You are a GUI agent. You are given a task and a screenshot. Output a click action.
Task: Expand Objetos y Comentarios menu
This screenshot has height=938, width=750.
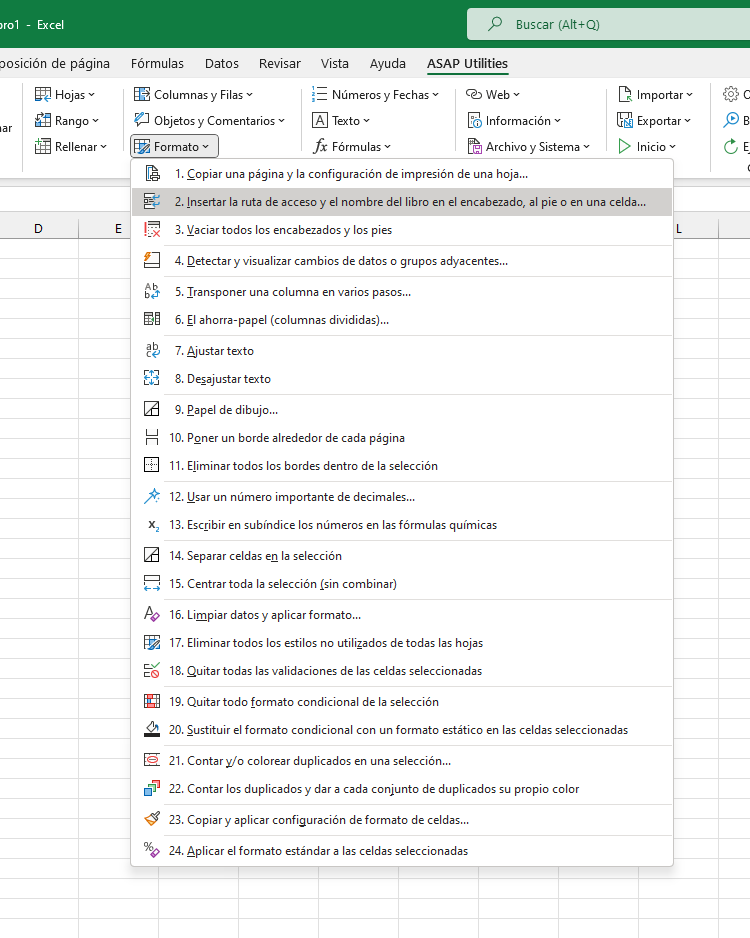(209, 120)
